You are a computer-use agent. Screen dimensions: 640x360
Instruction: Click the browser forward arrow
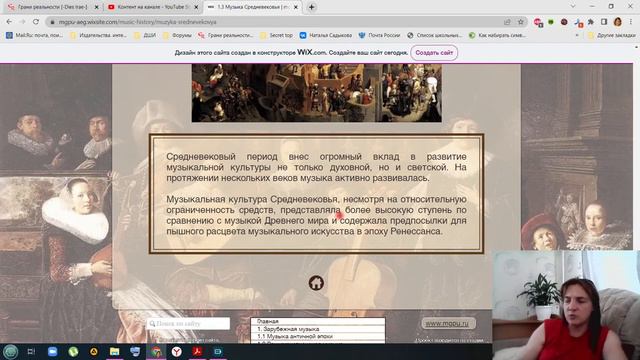[x=22, y=22]
